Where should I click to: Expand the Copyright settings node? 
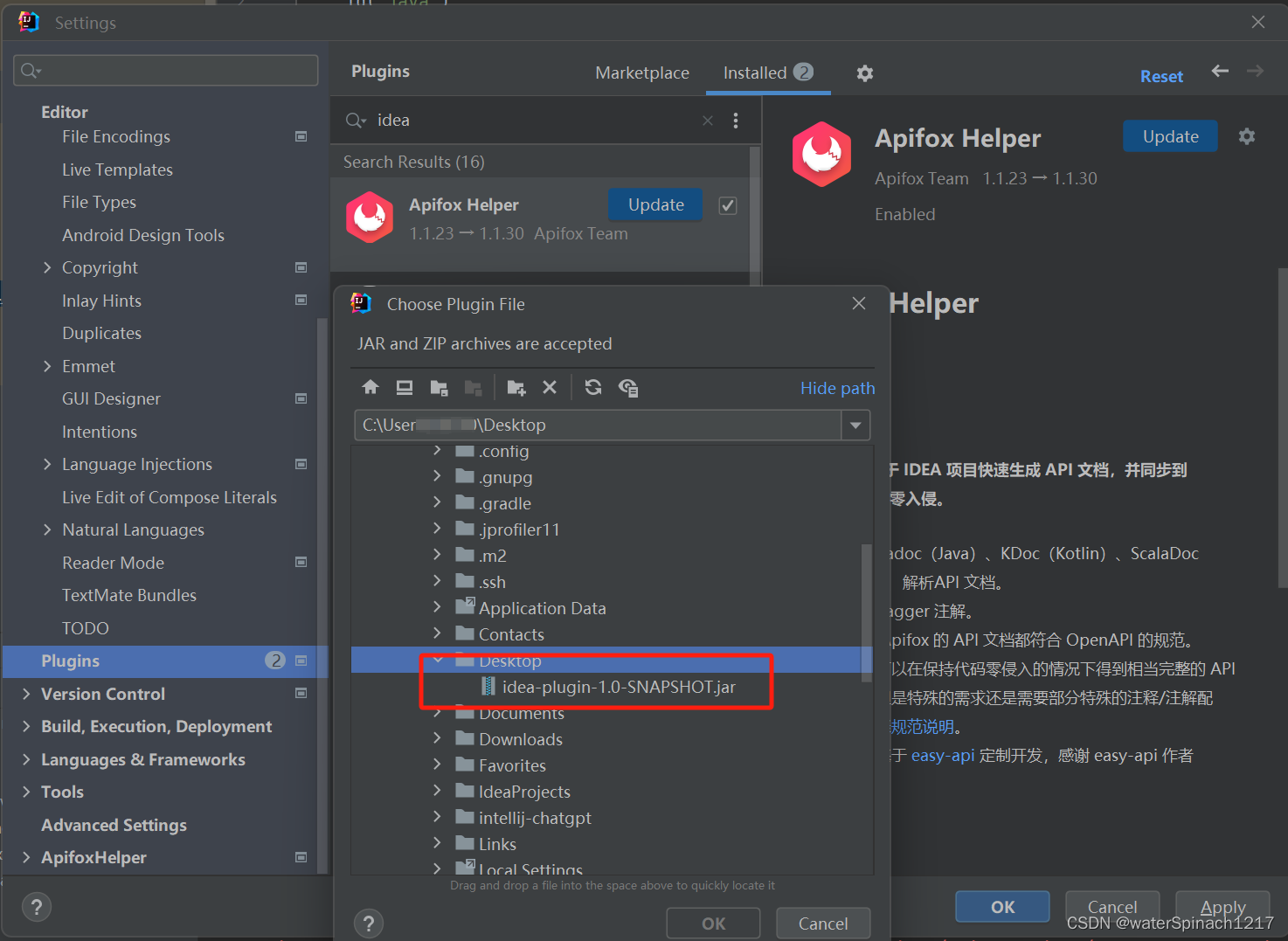(x=47, y=267)
